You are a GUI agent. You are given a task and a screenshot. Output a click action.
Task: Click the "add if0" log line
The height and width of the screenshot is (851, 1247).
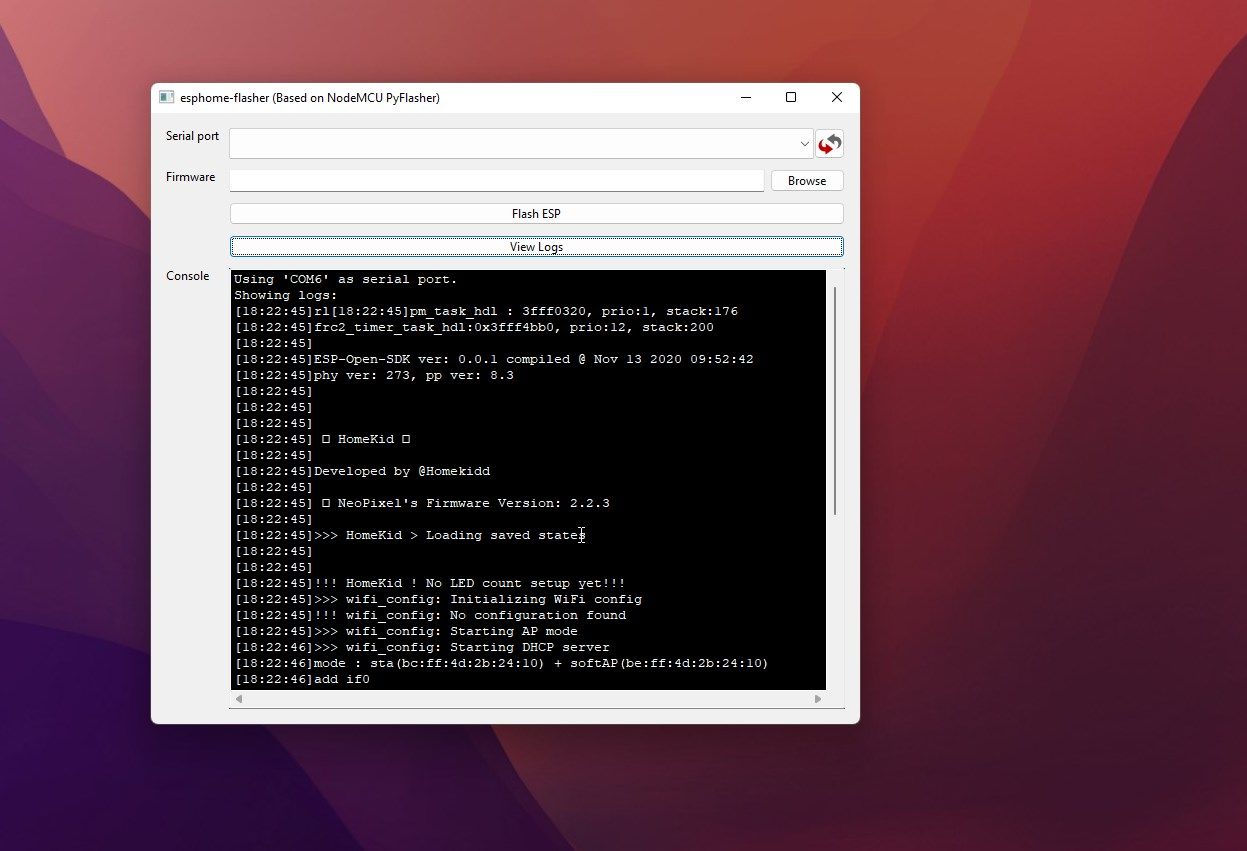coord(302,679)
